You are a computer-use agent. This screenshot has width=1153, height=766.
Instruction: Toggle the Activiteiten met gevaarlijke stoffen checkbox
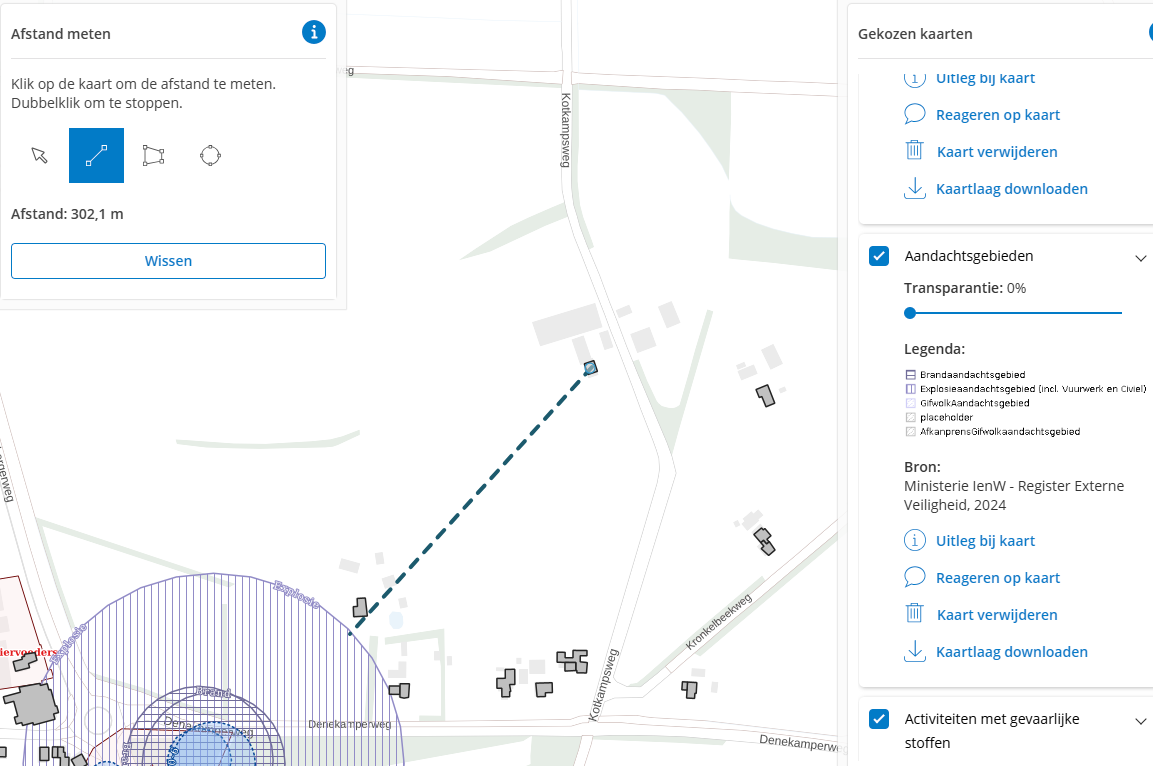point(879,719)
